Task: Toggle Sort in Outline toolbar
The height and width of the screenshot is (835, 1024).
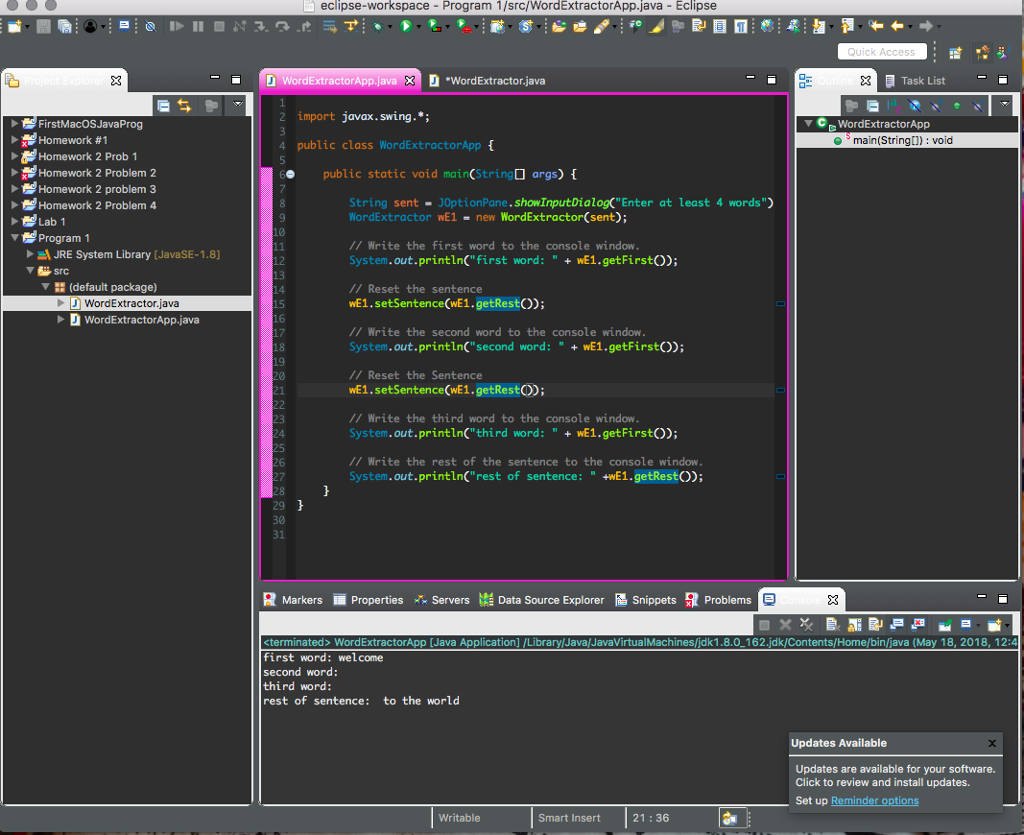Action: coord(893,106)
